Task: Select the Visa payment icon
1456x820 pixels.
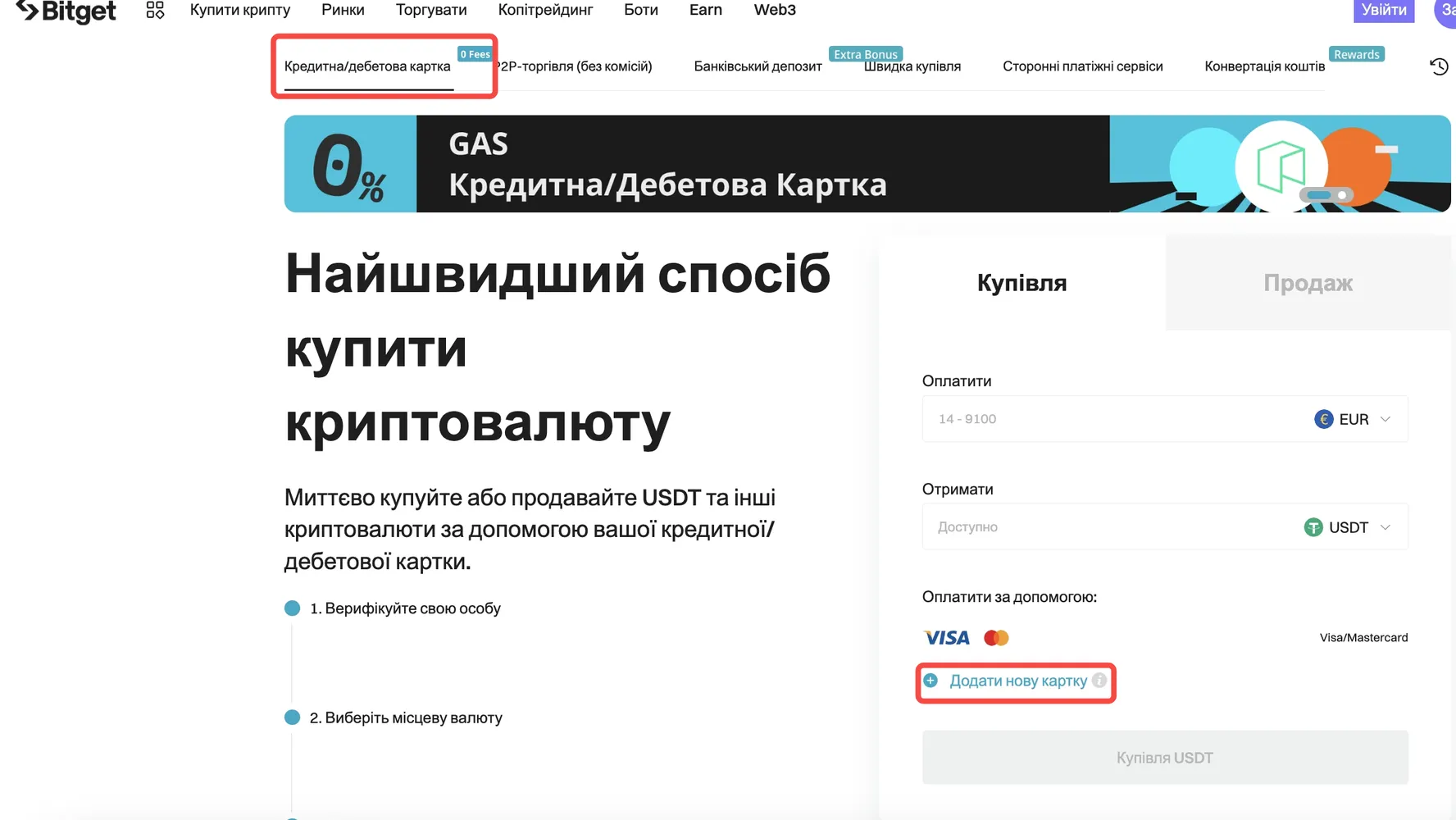Action: (x=945, y=637)
